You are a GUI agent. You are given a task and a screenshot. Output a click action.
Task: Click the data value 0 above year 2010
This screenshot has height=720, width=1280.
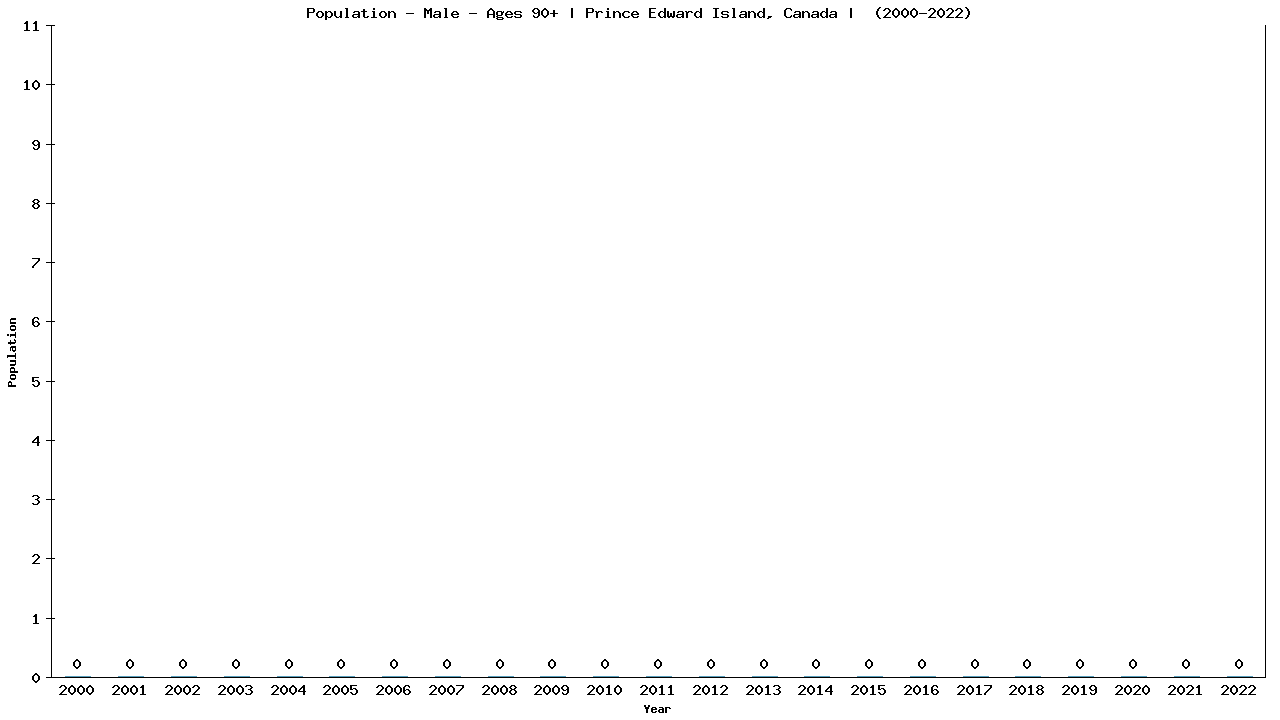605,664
